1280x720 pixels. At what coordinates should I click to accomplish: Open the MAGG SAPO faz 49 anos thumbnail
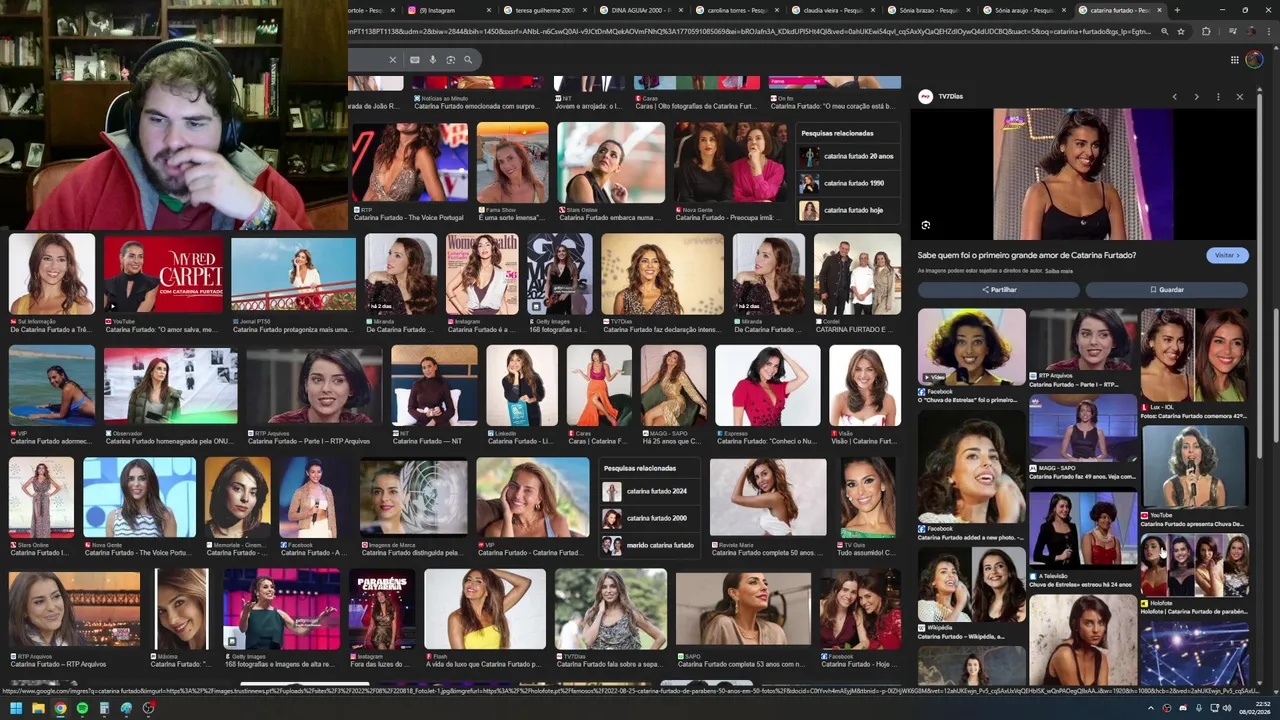coord(1083,428)
